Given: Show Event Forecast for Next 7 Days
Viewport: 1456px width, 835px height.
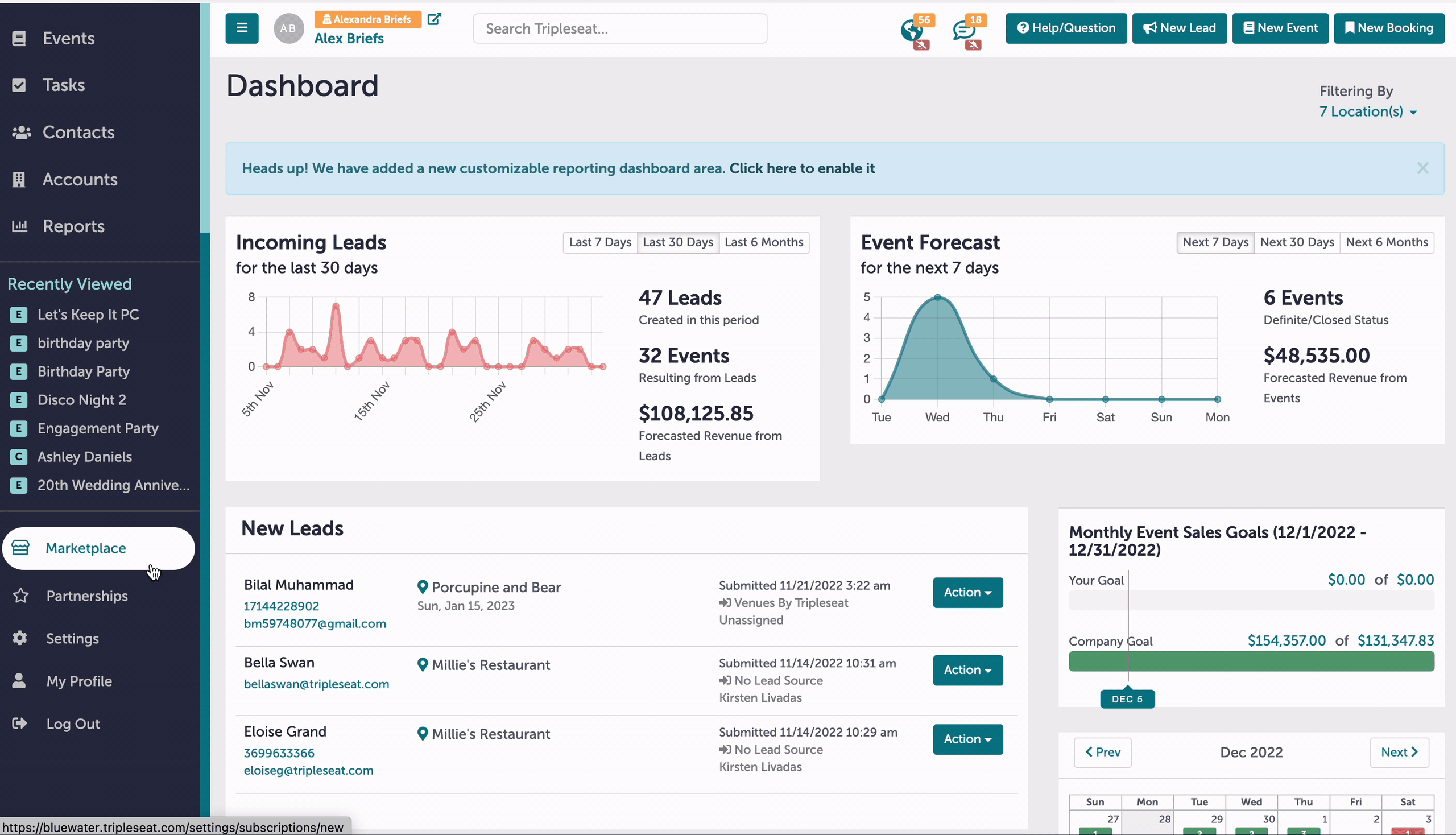Looking at the screenshot, I should [x=1215, y=242].
